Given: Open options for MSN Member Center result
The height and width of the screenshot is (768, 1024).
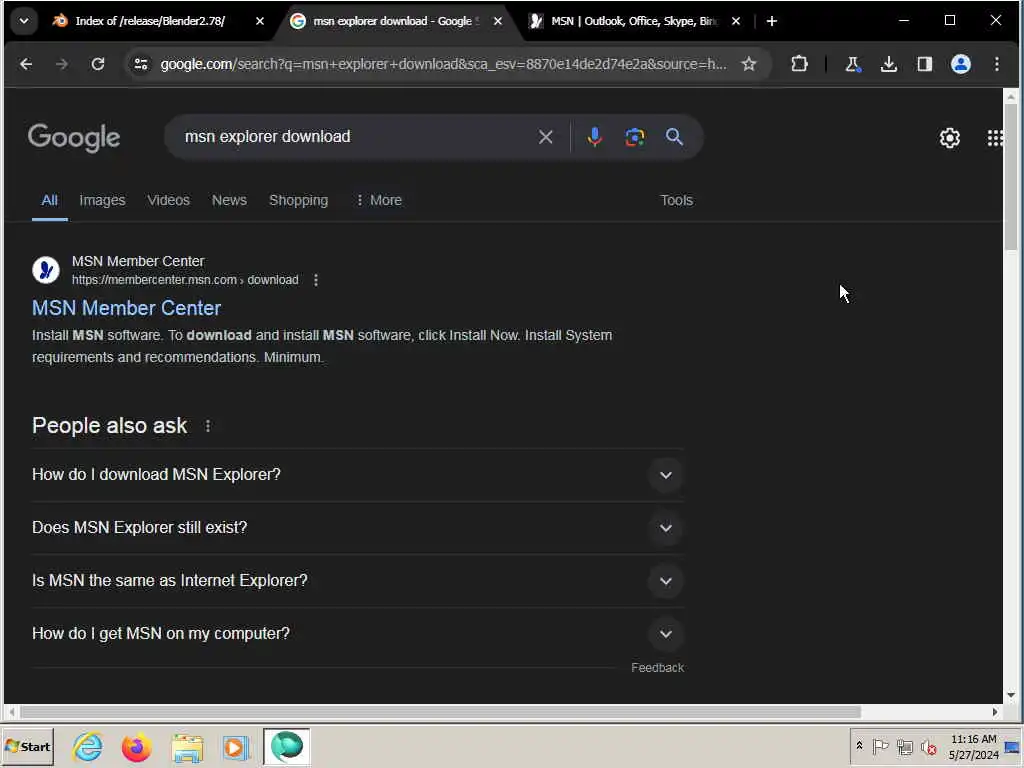Looking at the screenshot, I should pos(316,280).
